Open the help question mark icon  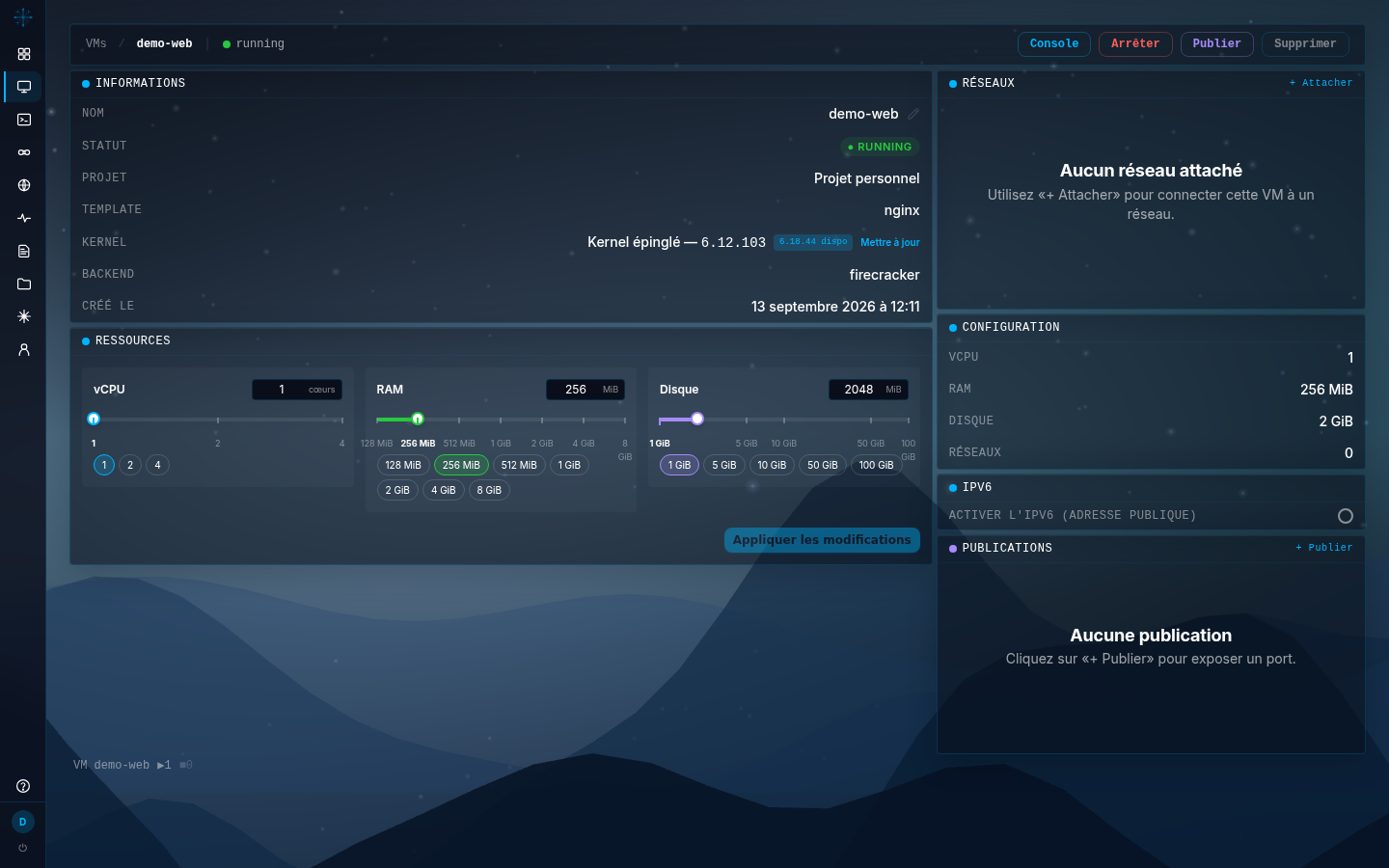[x=23, y=786]
